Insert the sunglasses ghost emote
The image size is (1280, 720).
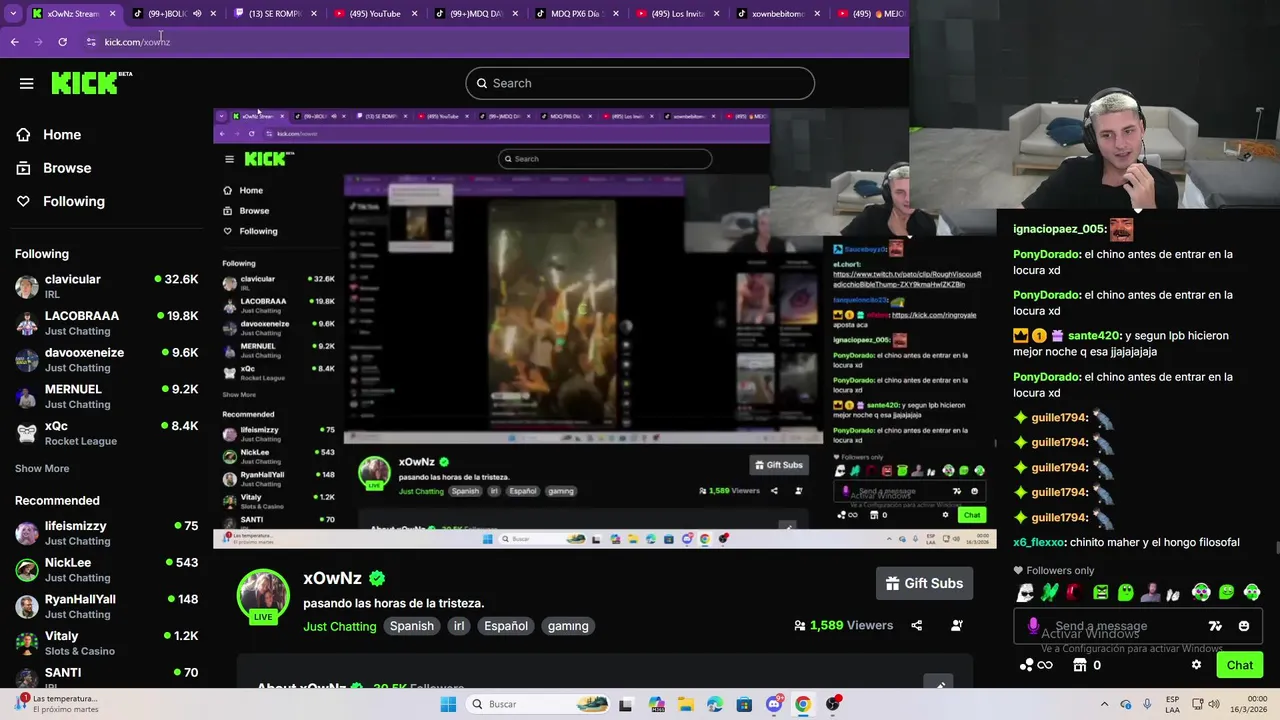tap(1025, 592)
